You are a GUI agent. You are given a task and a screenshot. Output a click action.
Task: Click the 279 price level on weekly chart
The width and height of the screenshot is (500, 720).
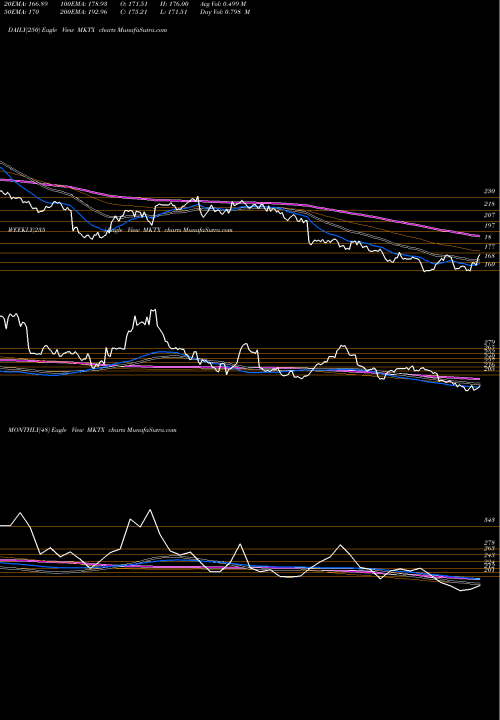(x=489, y=343)
